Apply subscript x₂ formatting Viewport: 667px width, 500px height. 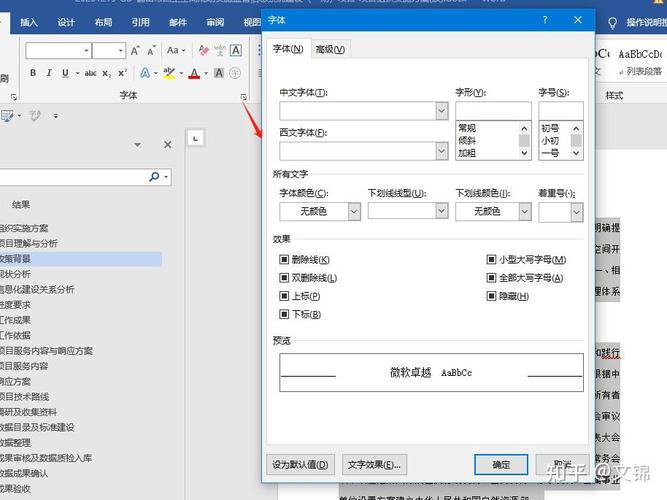(106, 73)
